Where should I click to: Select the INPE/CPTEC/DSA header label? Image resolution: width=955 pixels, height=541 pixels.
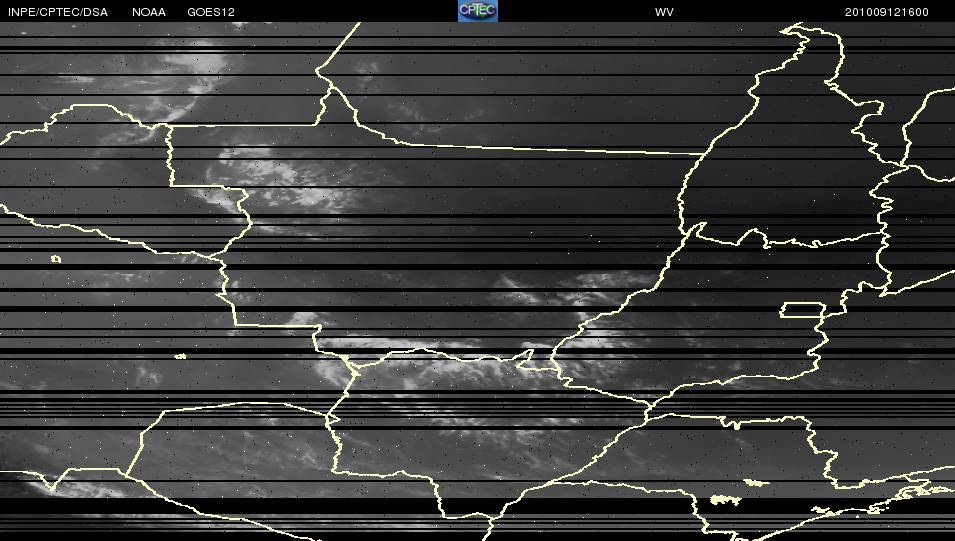click(58, 12)
